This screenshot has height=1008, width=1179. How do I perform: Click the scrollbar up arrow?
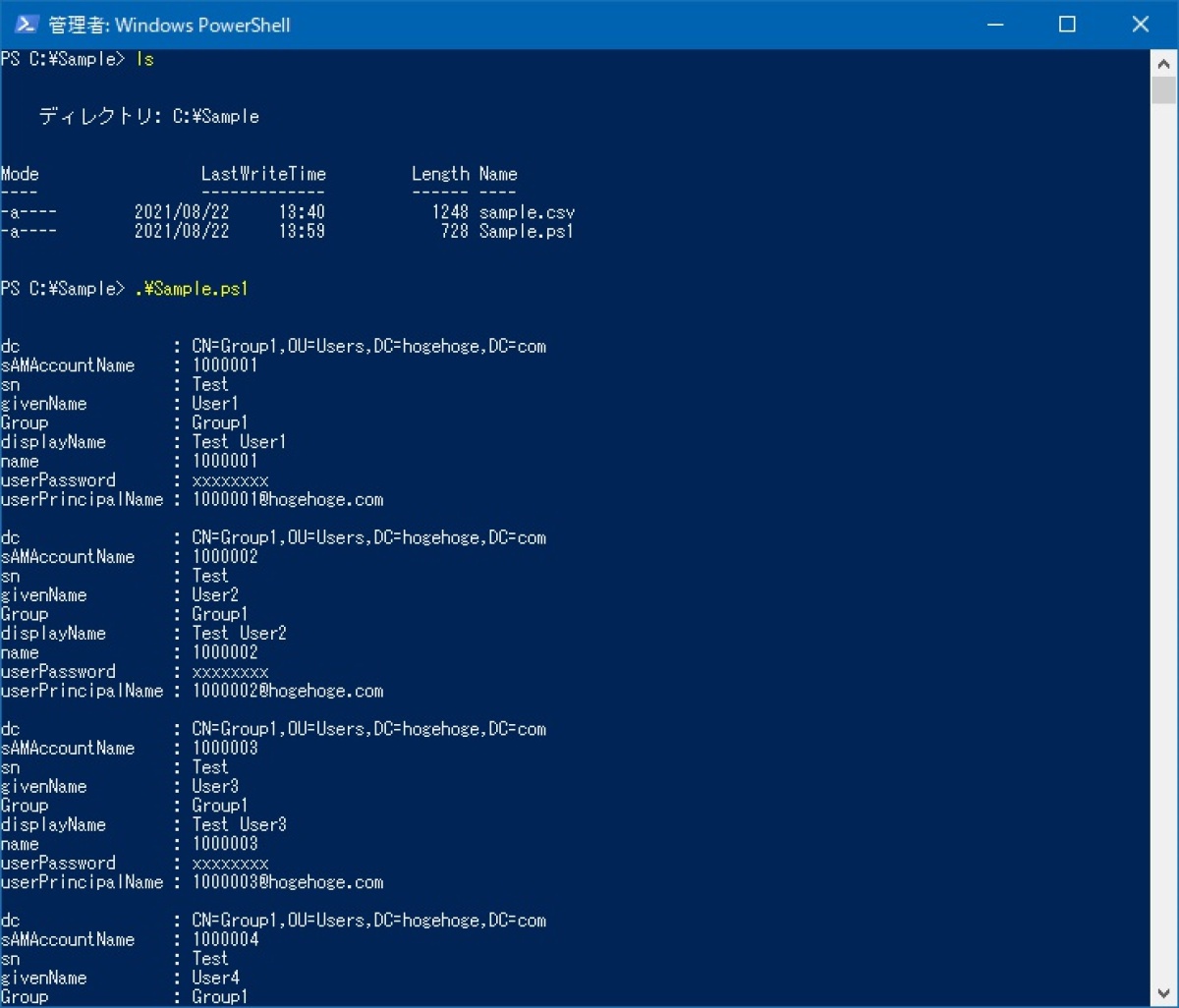point(1164,62)
